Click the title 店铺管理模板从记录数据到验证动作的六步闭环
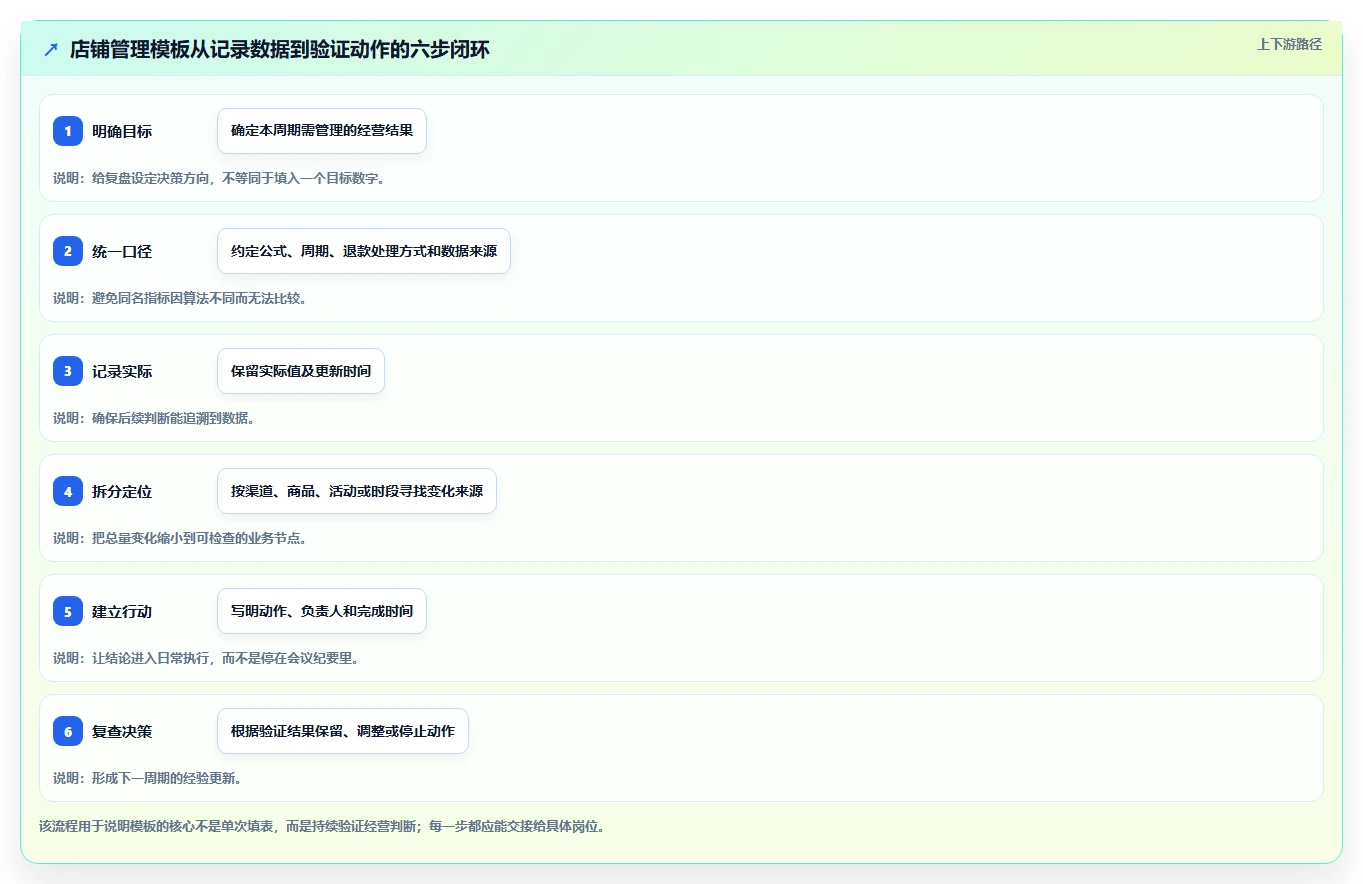Viewport: 1363px width, 884px height. 280,49
